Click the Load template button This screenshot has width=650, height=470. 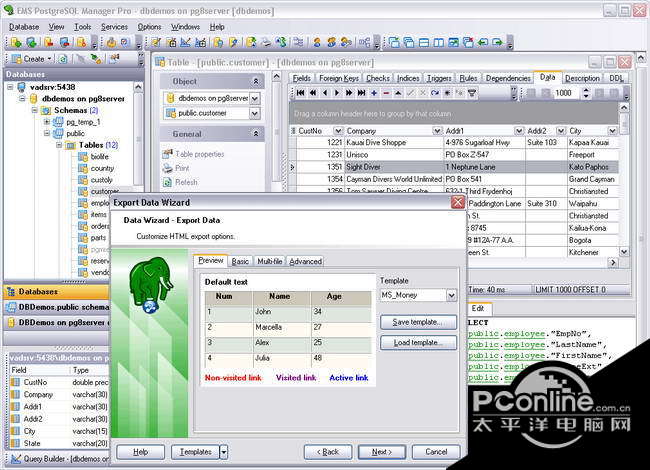pyautogui.click(x=418, y=343)
